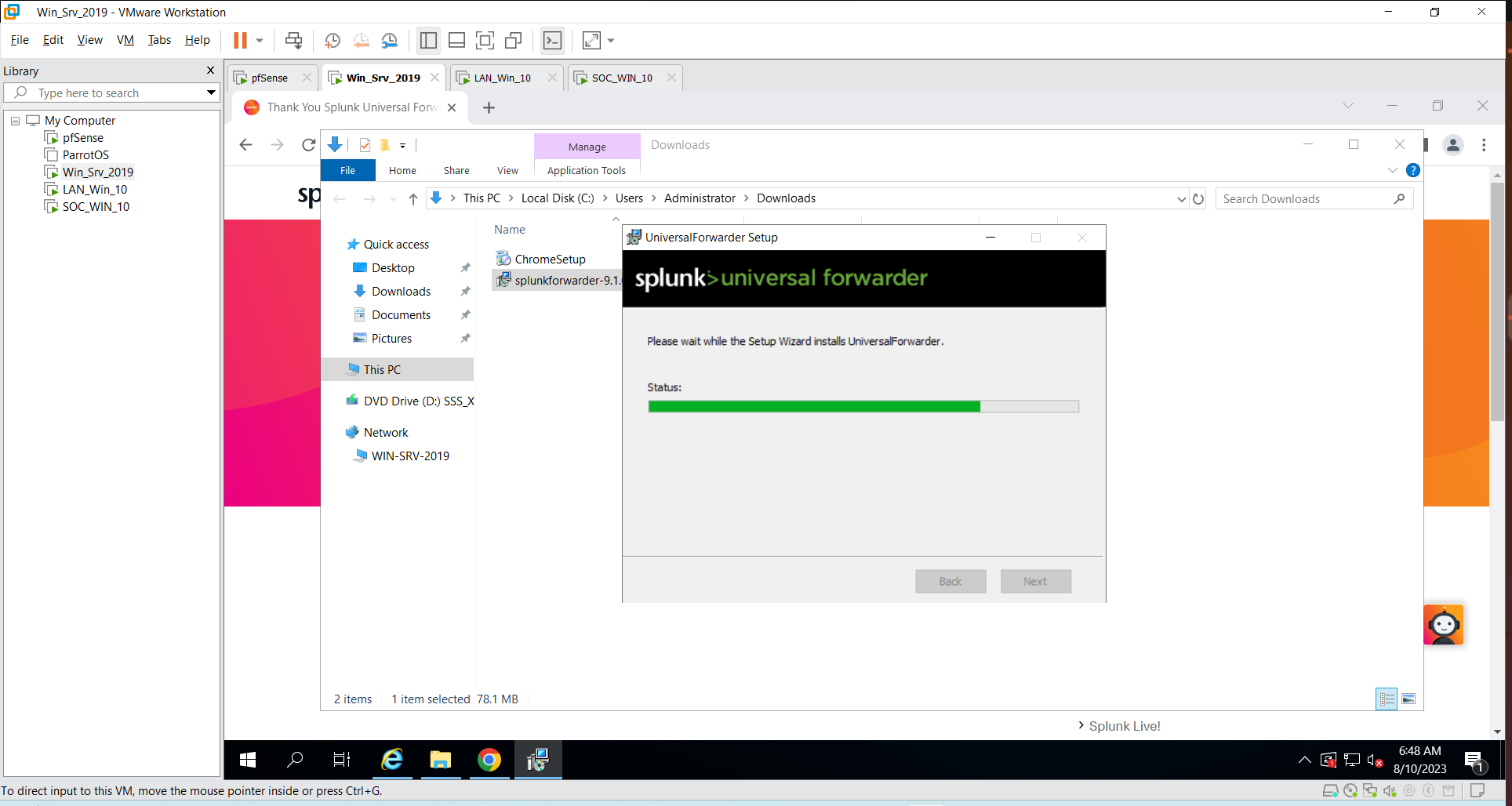Open the VMware File menu
Screen dimensions: 1512x806
[20, 40]
